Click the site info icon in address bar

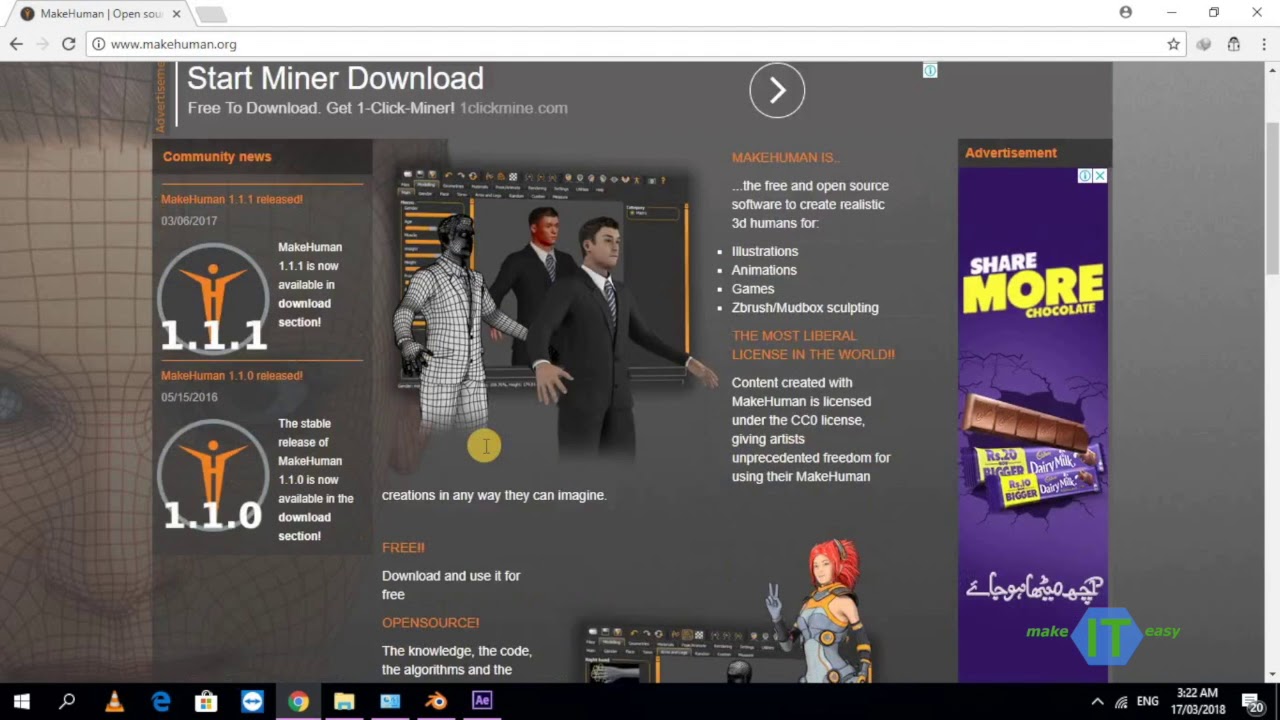pos(98,44)
